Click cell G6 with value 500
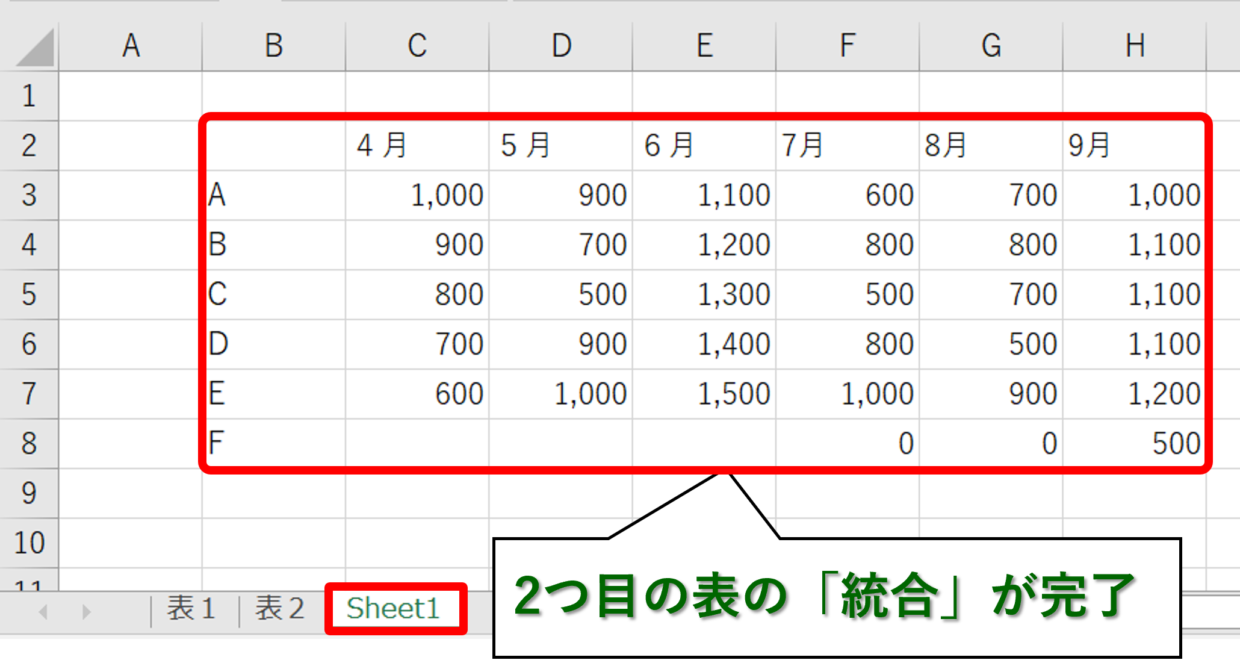This screenshot has height=663, width=1240. click(x=991, y=344)
